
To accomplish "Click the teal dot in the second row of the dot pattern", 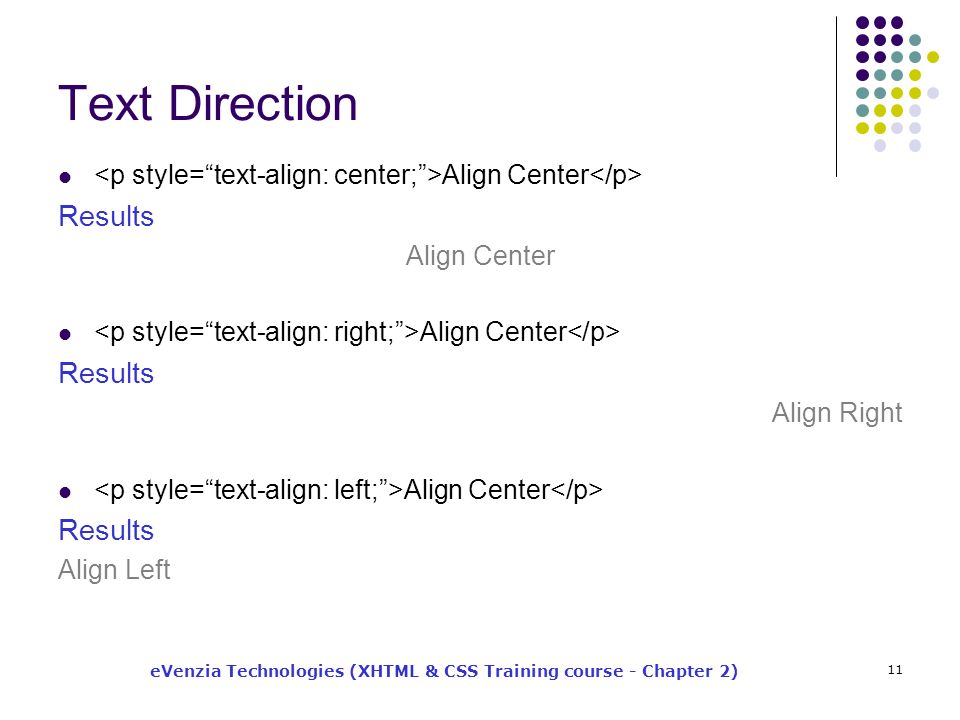I will [915, 40].
